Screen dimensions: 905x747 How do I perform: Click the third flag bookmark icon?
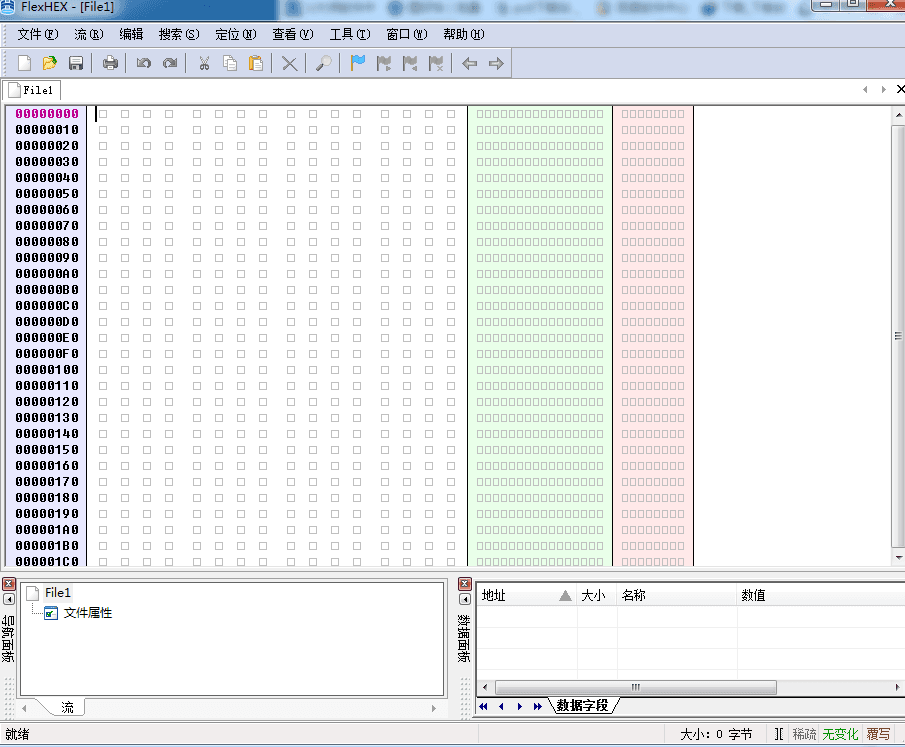(410, 63)
